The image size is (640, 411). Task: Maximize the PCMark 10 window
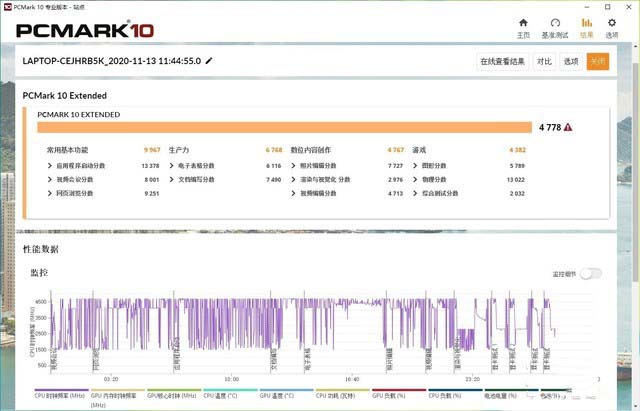(608, 7)
